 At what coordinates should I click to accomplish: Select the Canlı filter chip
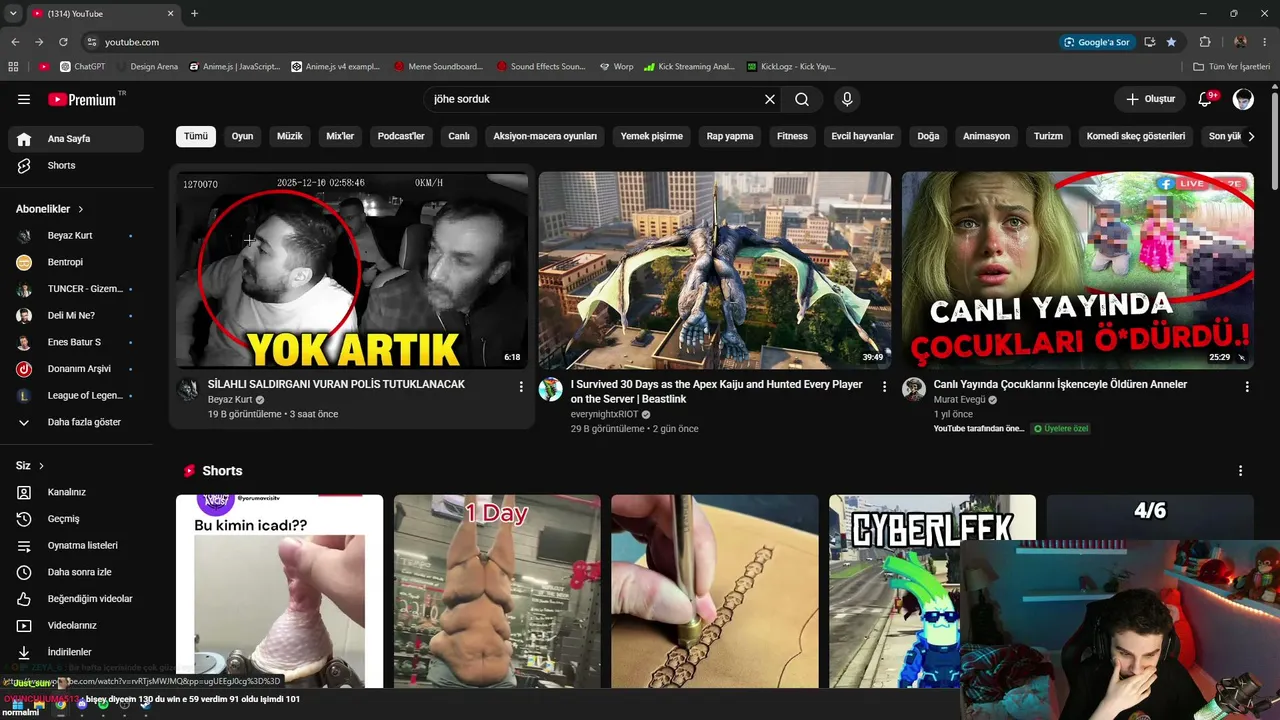459,136
